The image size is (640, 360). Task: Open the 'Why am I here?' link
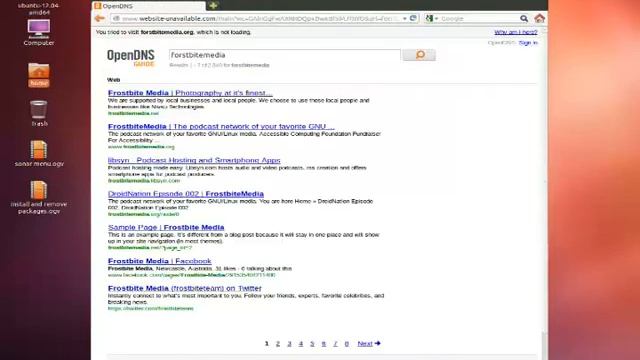click(x=516, y=32)
